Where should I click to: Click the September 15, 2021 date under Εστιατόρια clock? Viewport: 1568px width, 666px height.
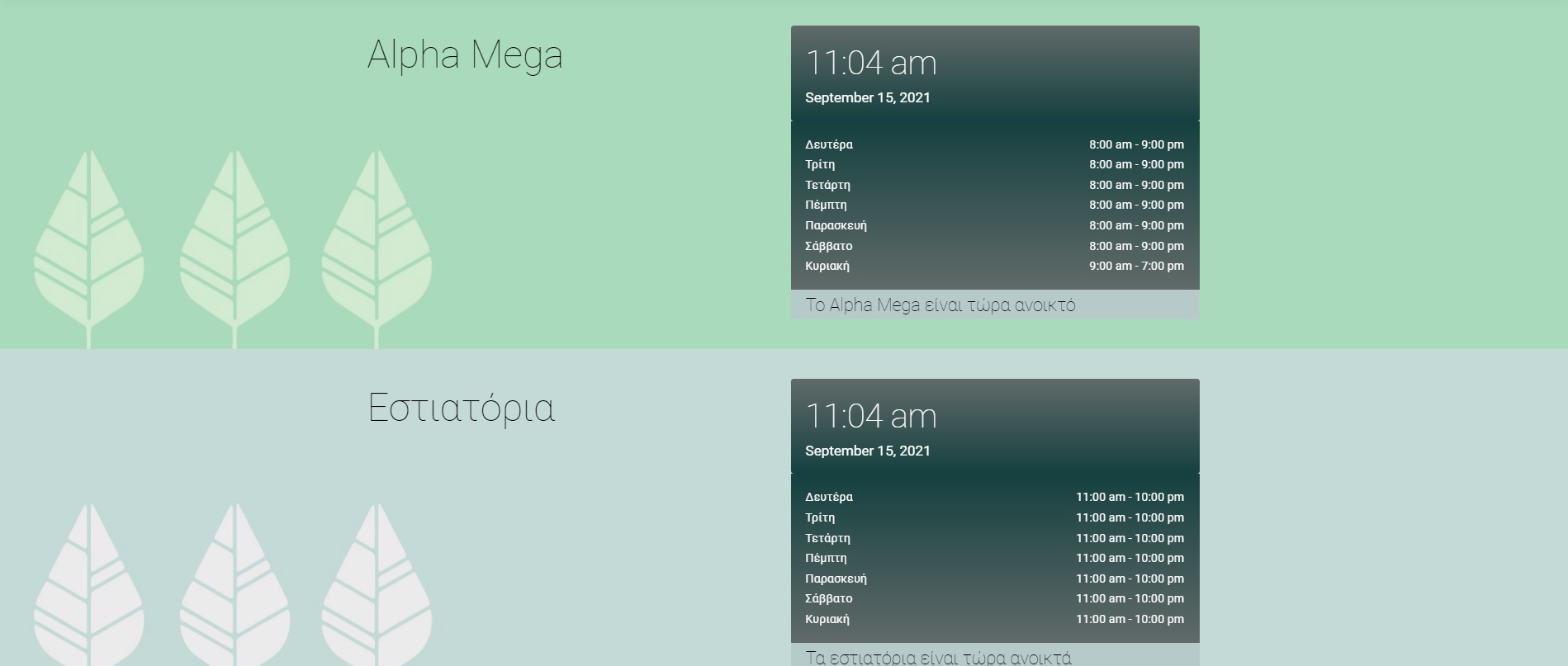[868, 451]
